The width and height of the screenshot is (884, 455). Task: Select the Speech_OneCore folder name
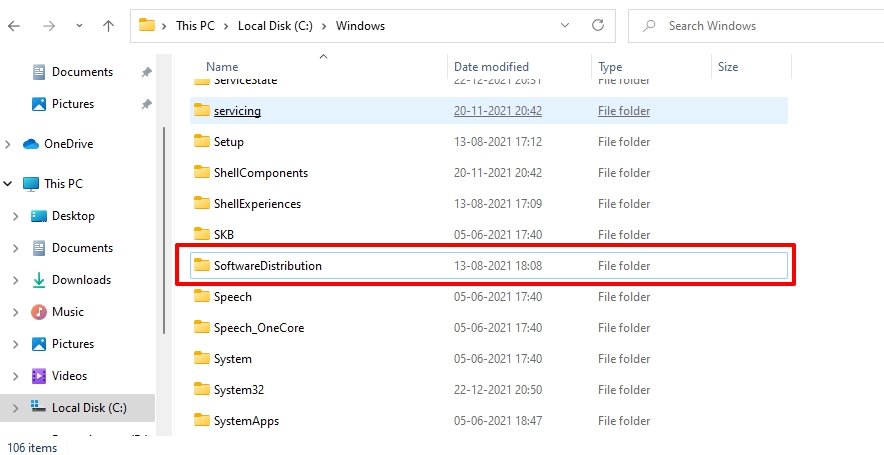pos(259,328)
